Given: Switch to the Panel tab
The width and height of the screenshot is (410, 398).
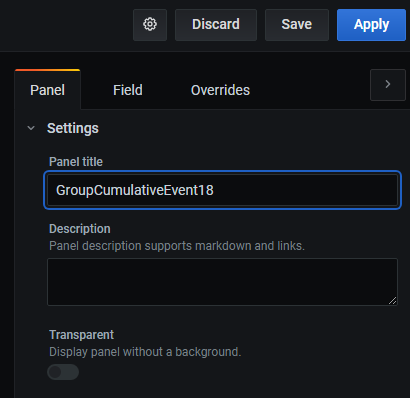Looking at the screenshot, I should point(47,90).
